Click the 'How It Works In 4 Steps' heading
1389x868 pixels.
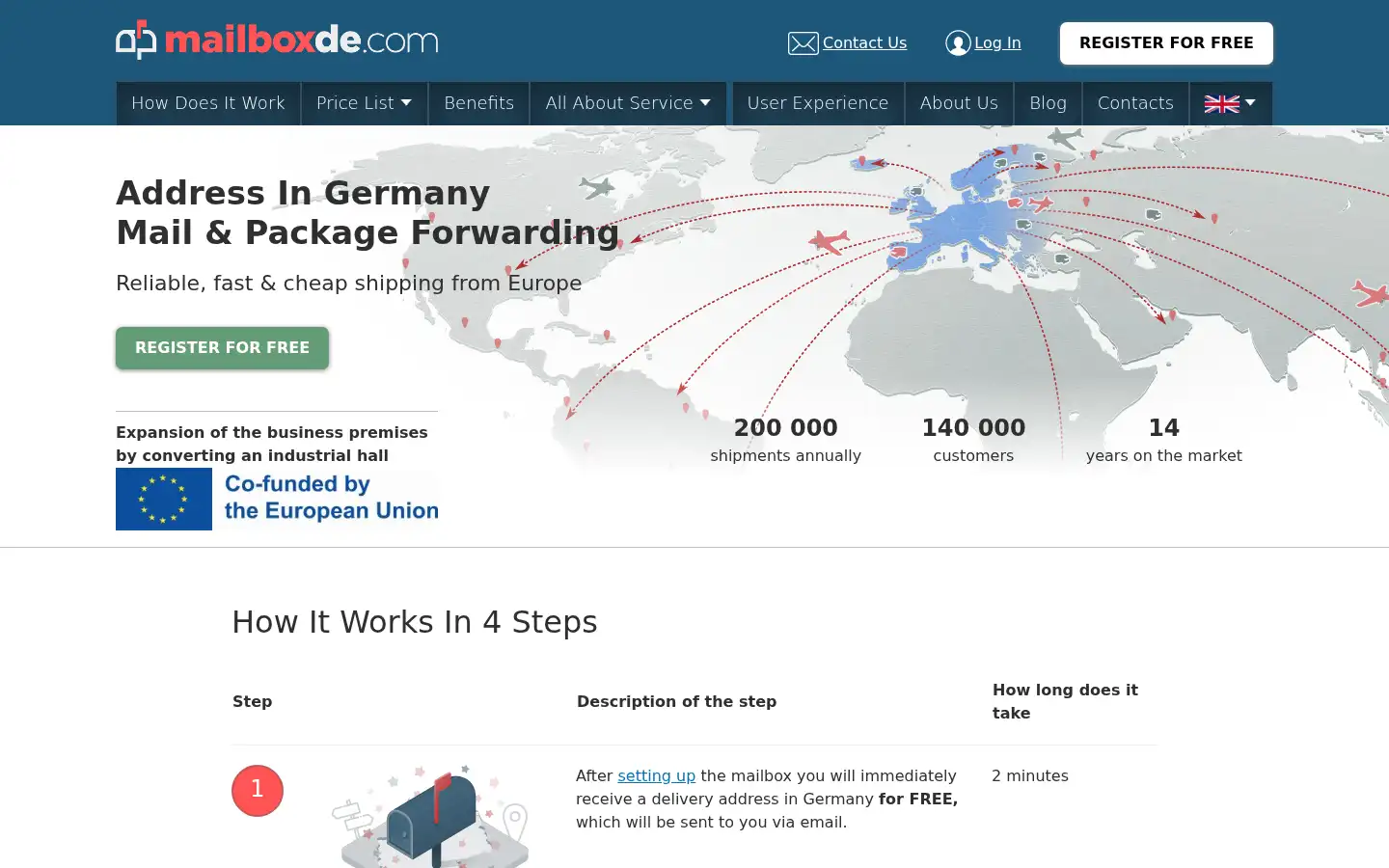click(x=415, y=622)
